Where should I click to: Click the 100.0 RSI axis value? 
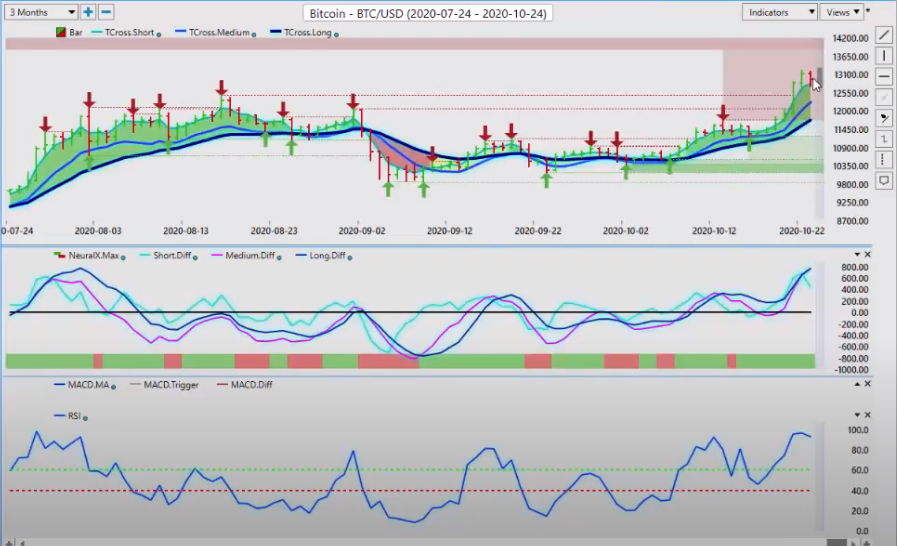click(858, 430)
